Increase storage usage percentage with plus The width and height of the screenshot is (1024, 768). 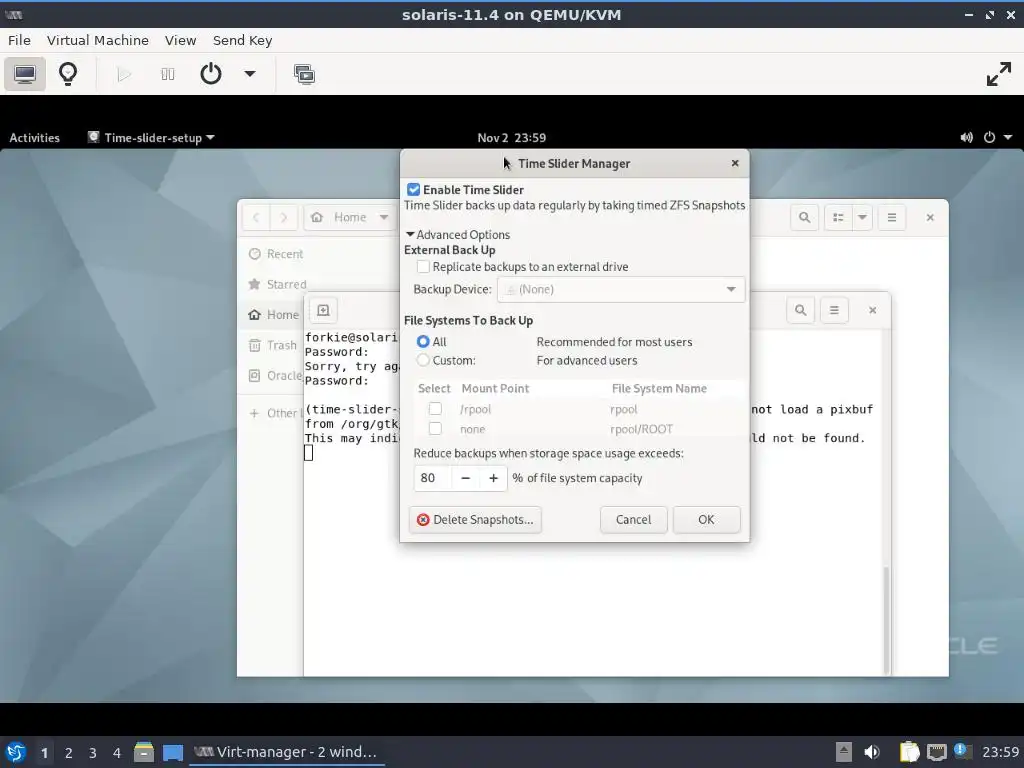click(493, 478)
